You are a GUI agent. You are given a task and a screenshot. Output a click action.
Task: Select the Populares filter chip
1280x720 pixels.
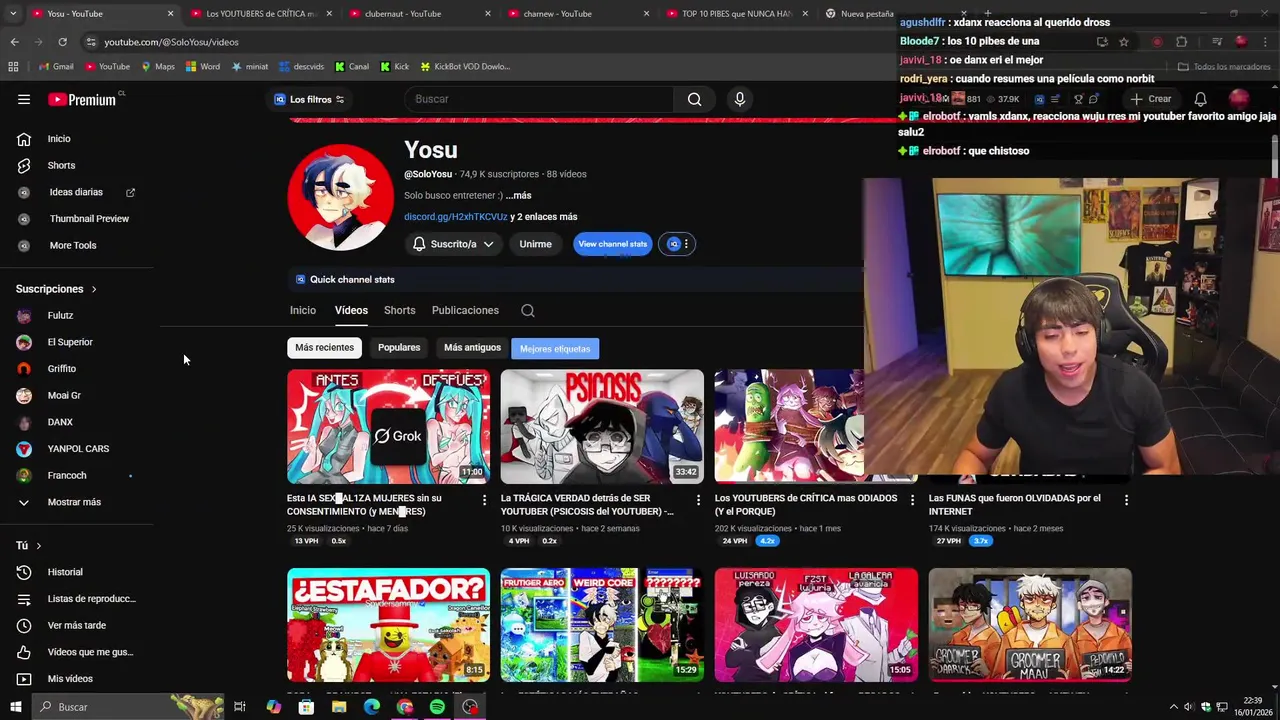399,348
